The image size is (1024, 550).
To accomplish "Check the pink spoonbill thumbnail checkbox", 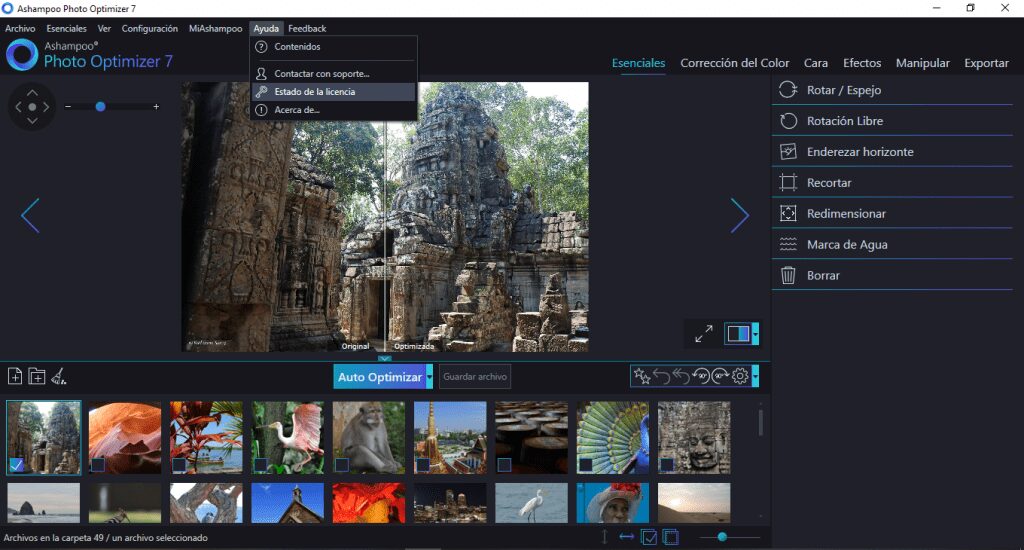I will point(260,465).
